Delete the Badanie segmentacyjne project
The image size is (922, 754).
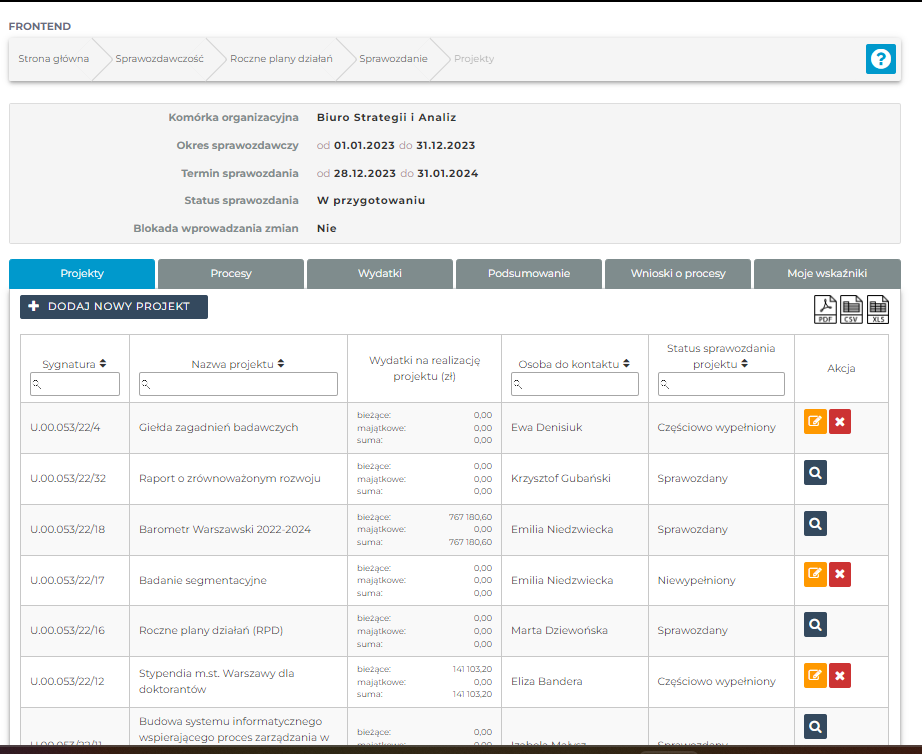pos(840,575)
